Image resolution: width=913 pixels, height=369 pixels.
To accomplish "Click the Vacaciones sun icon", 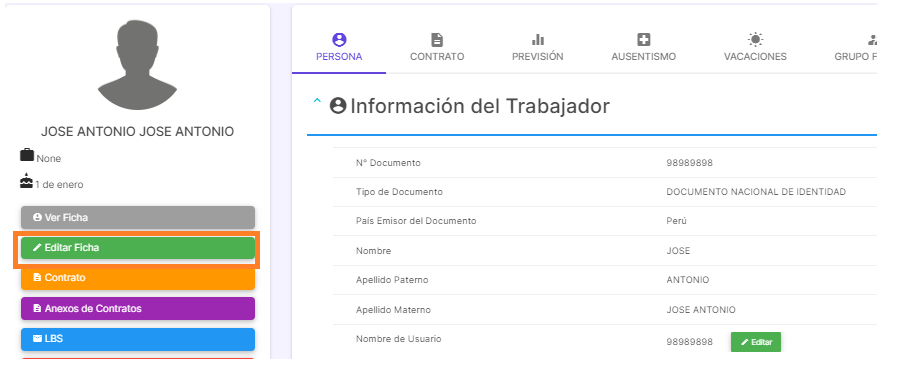I will click(x=755, y=40).
